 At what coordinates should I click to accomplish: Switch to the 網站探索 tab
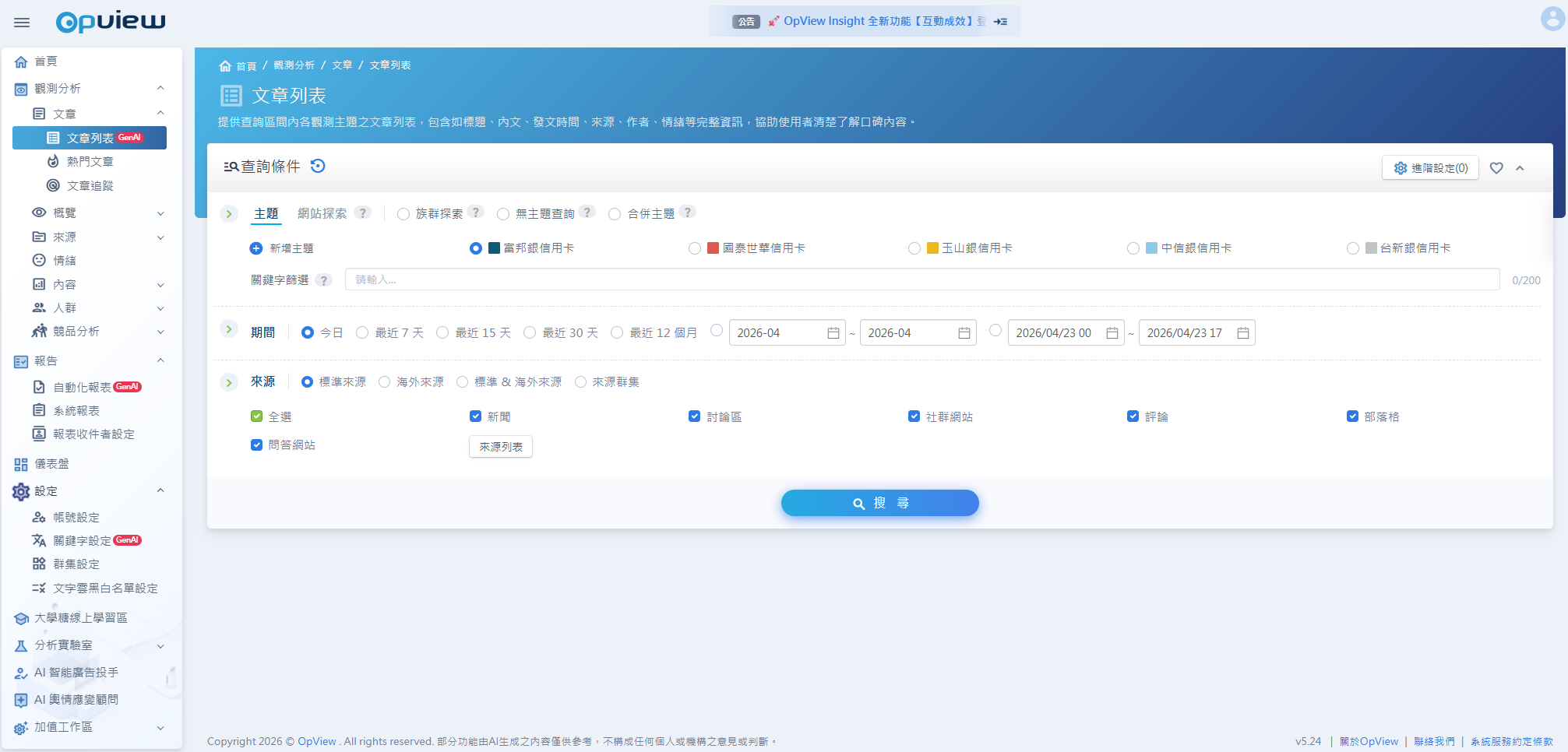click(x=322, y=213)
